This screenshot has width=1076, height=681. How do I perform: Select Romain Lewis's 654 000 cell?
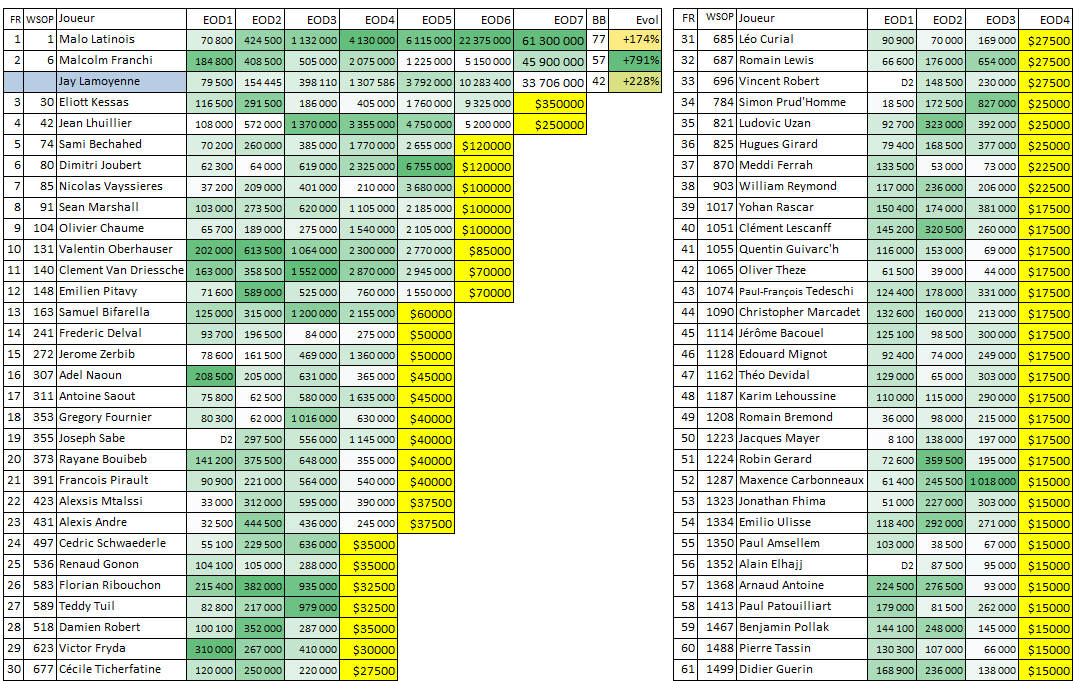coord(992,61)
